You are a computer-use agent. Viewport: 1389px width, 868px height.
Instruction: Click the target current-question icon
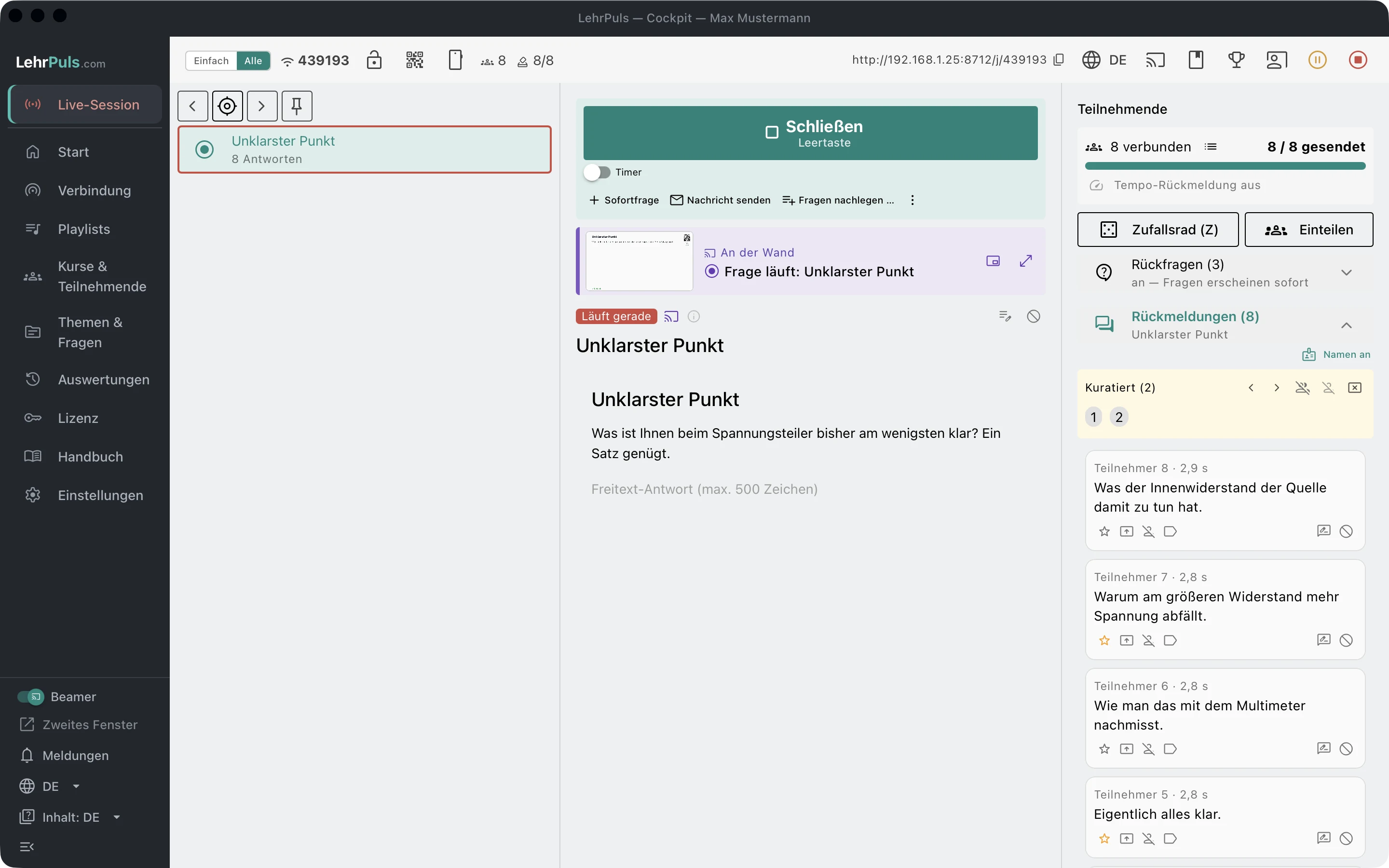click(x=227, y=106)
